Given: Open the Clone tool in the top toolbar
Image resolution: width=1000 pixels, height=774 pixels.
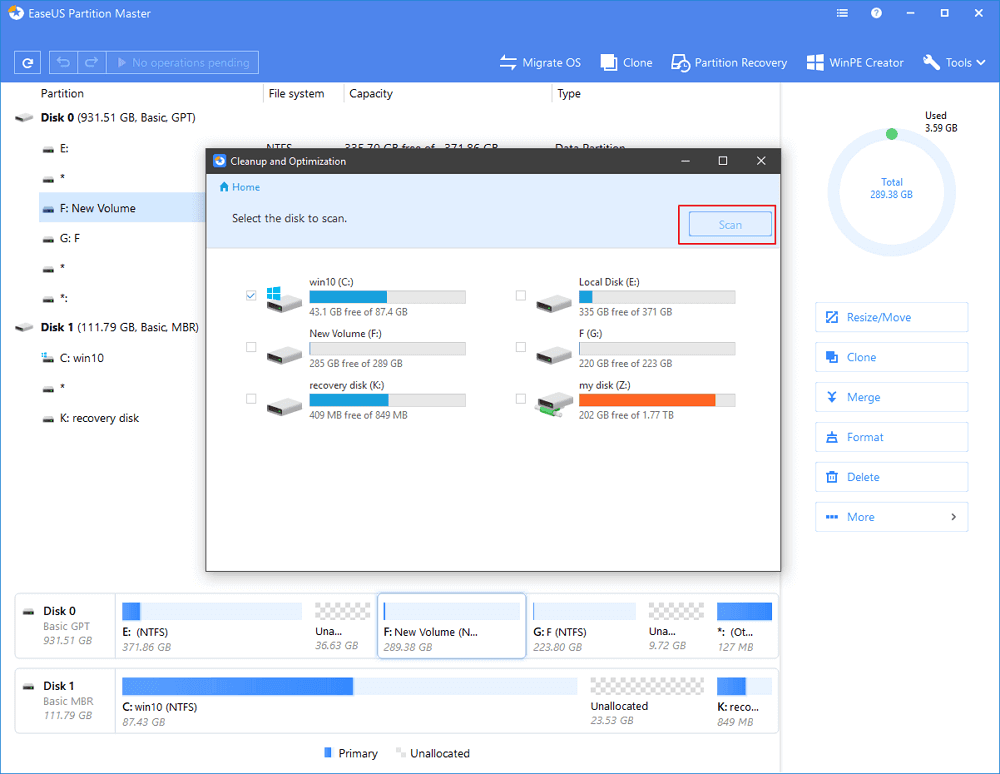Looking at the screenshot, I should tap(626, 62).
